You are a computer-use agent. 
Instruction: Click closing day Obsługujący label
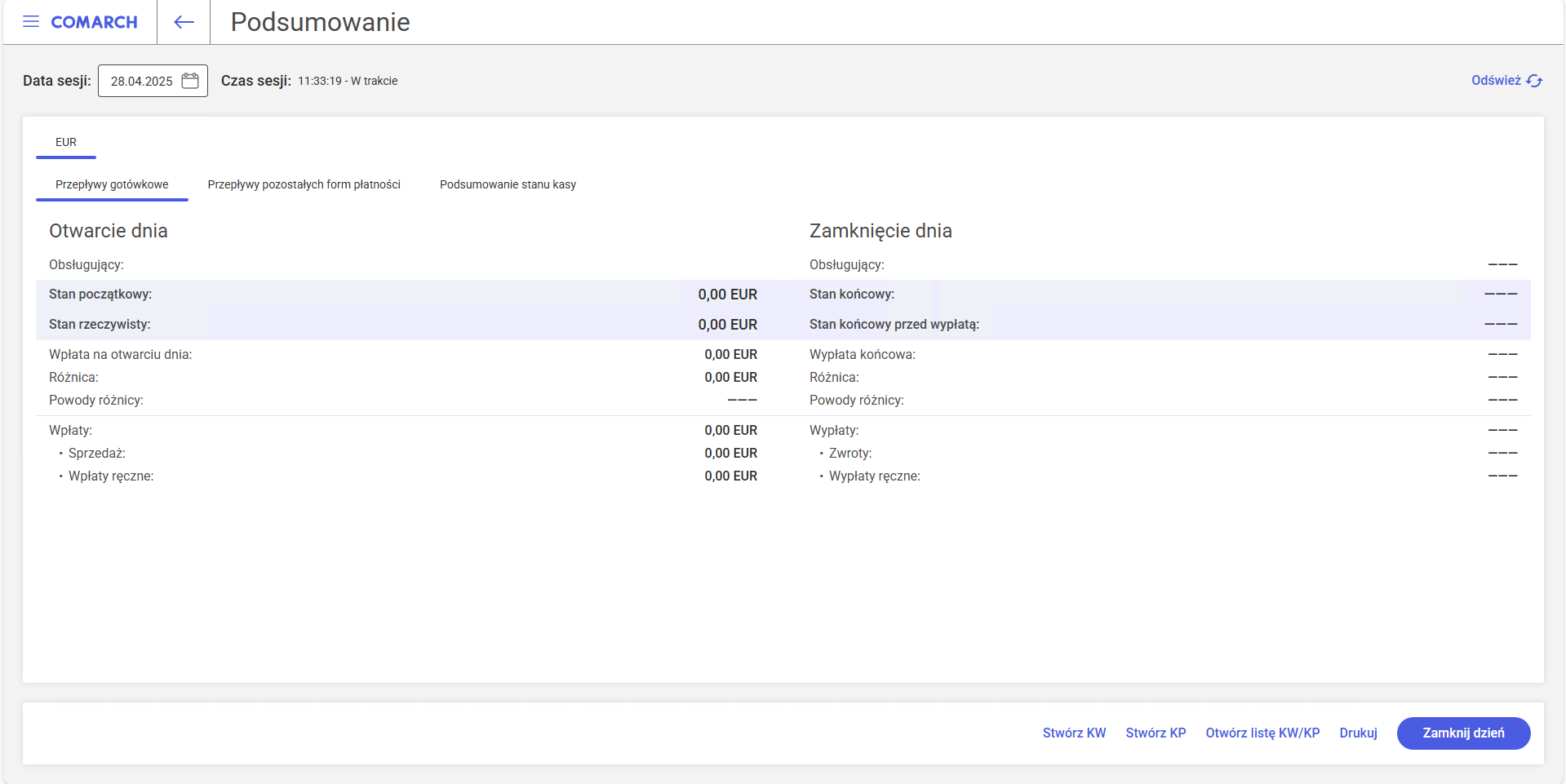coord(847,265)
